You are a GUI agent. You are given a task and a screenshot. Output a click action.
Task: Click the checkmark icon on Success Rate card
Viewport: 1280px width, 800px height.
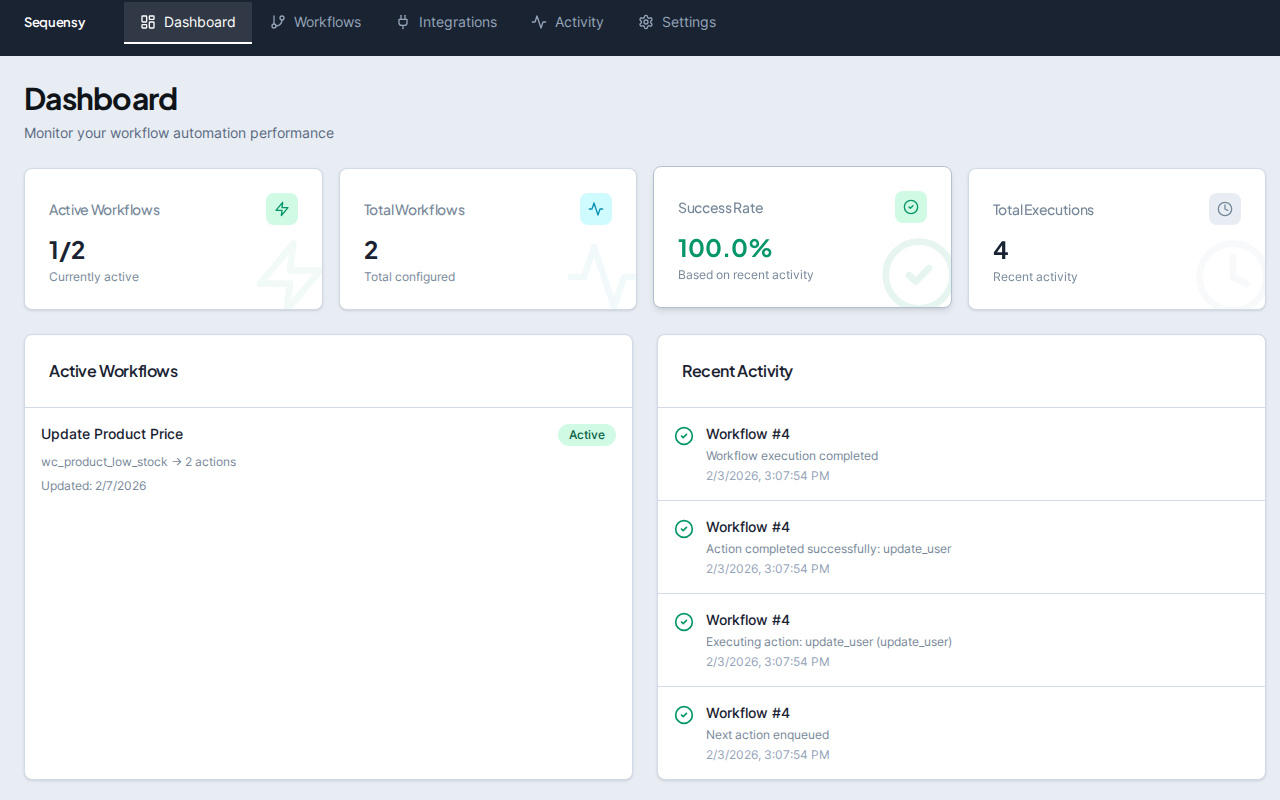(911, 207)
